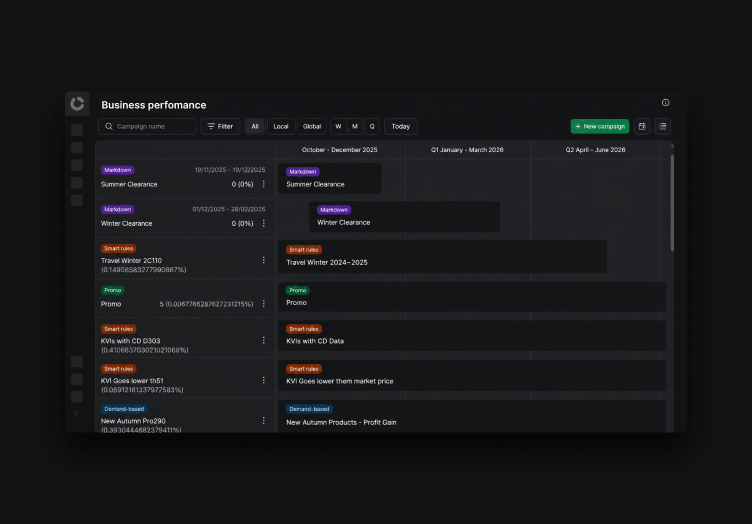Open options menu for Travel Winter row
The height and width of the screenshot is (524, 752).
pyautogui.click(x=263, y=260)
